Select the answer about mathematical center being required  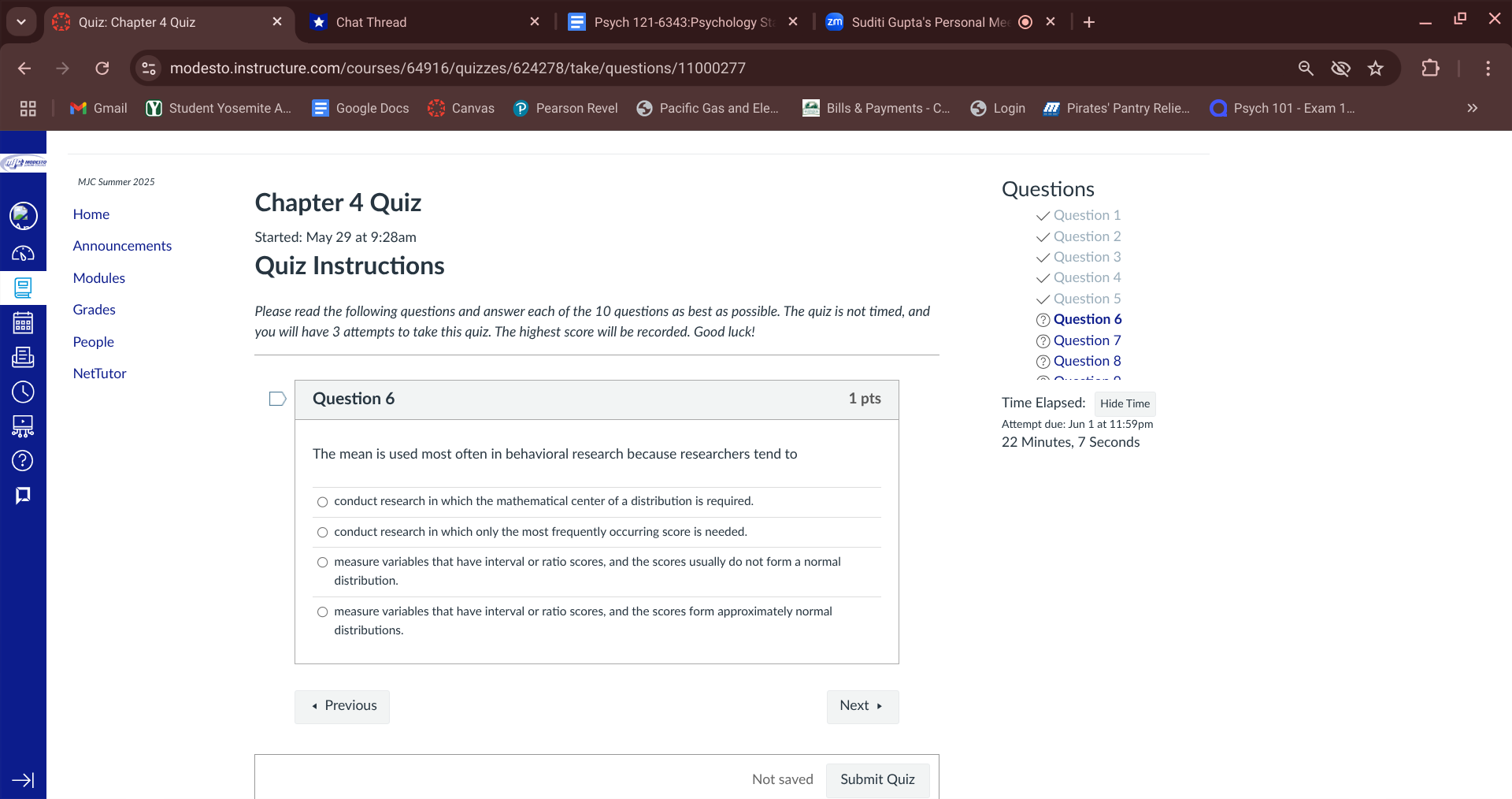(322, 502)
